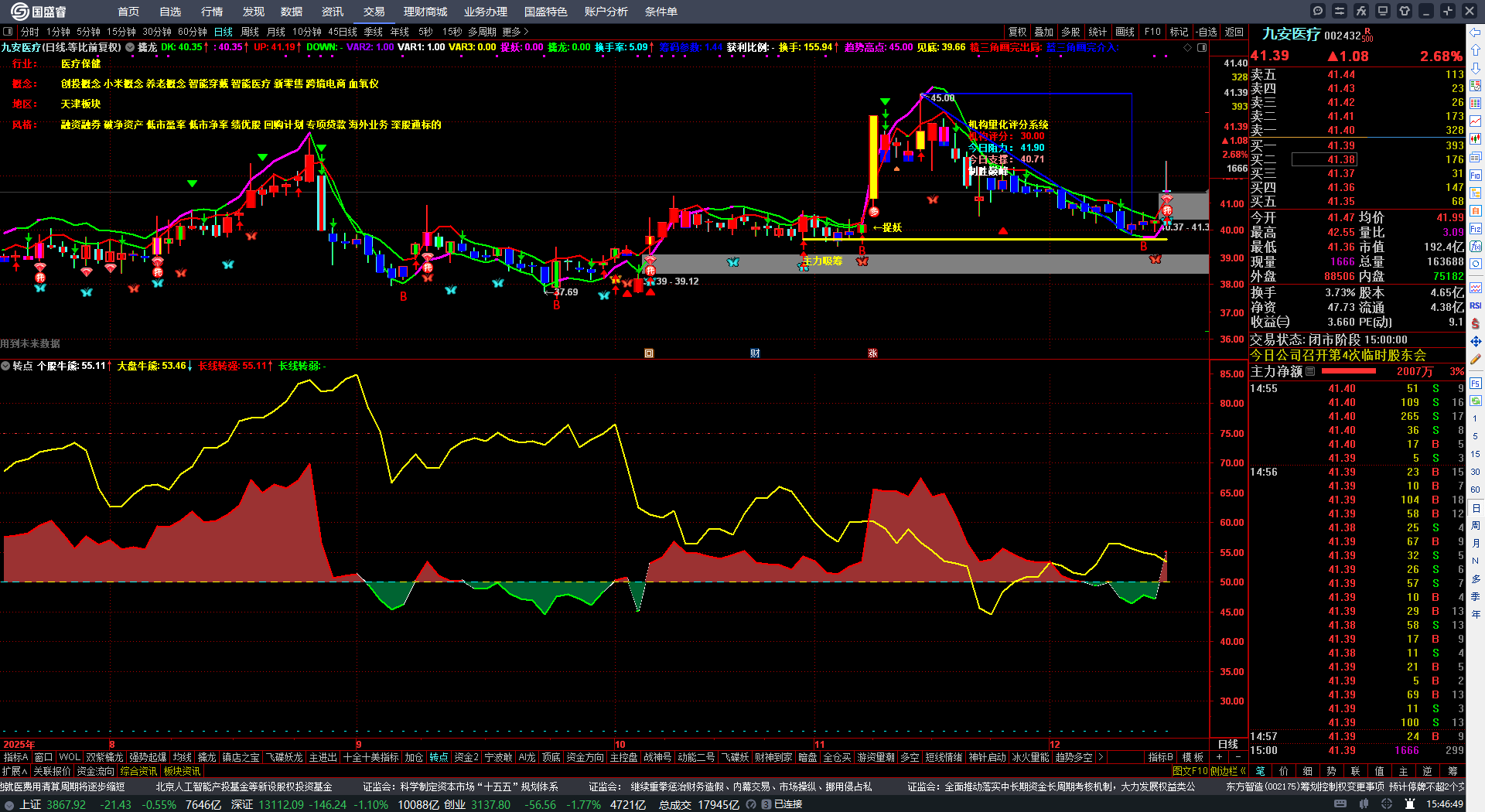Image resolution: width=1485 pixels, height=812 pixels.
Task: Open the 图文F10 link
Action: pos(1190,771)
